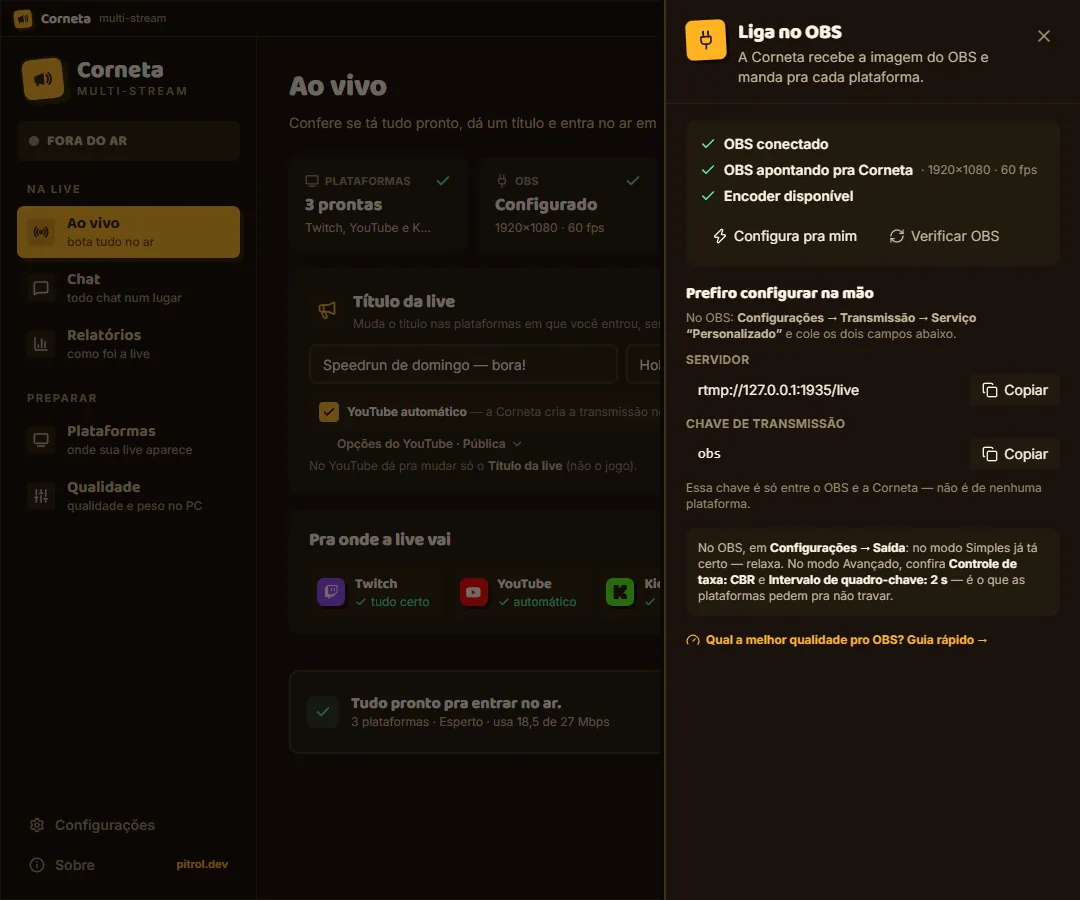Open the OBS Configurado card
This screenshot has height=900, width=1080.
click(x=570, y=205)
